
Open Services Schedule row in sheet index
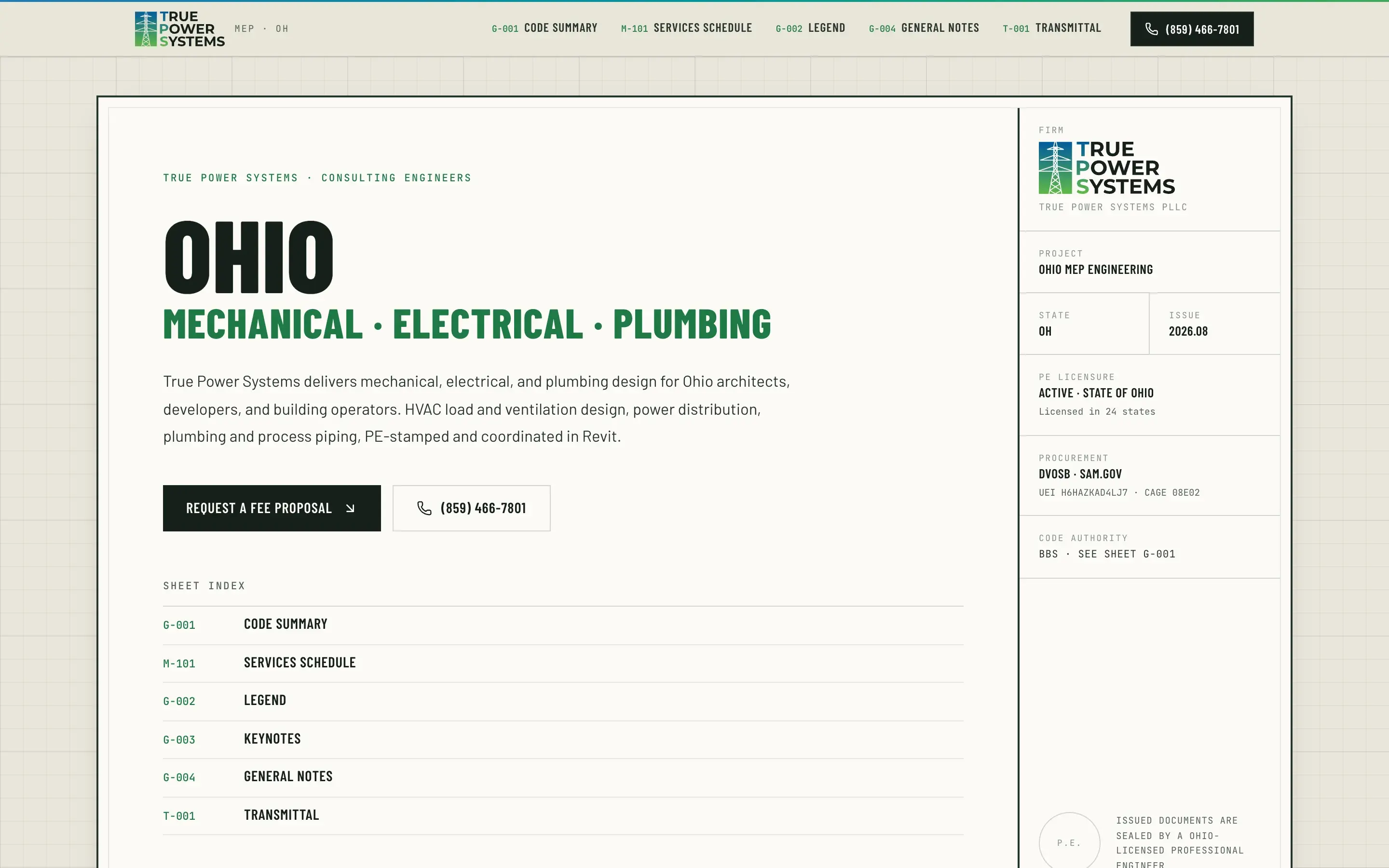[x=563, y=663]
